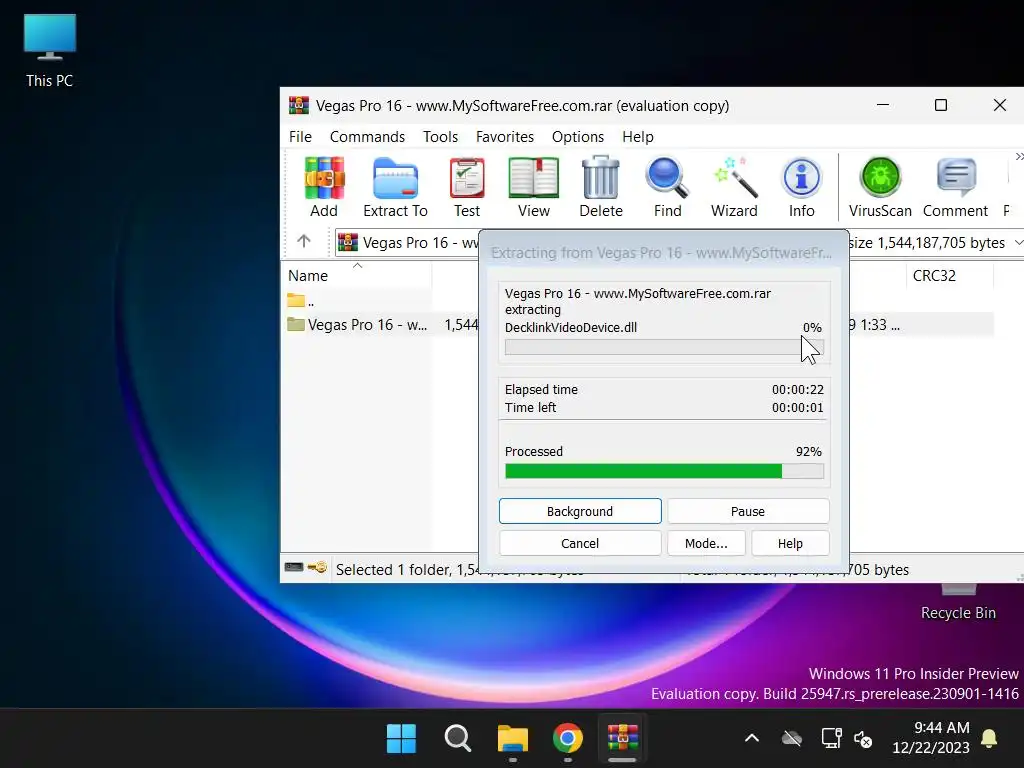Click the '00:00:01' time left value

(x=797, y=408)
